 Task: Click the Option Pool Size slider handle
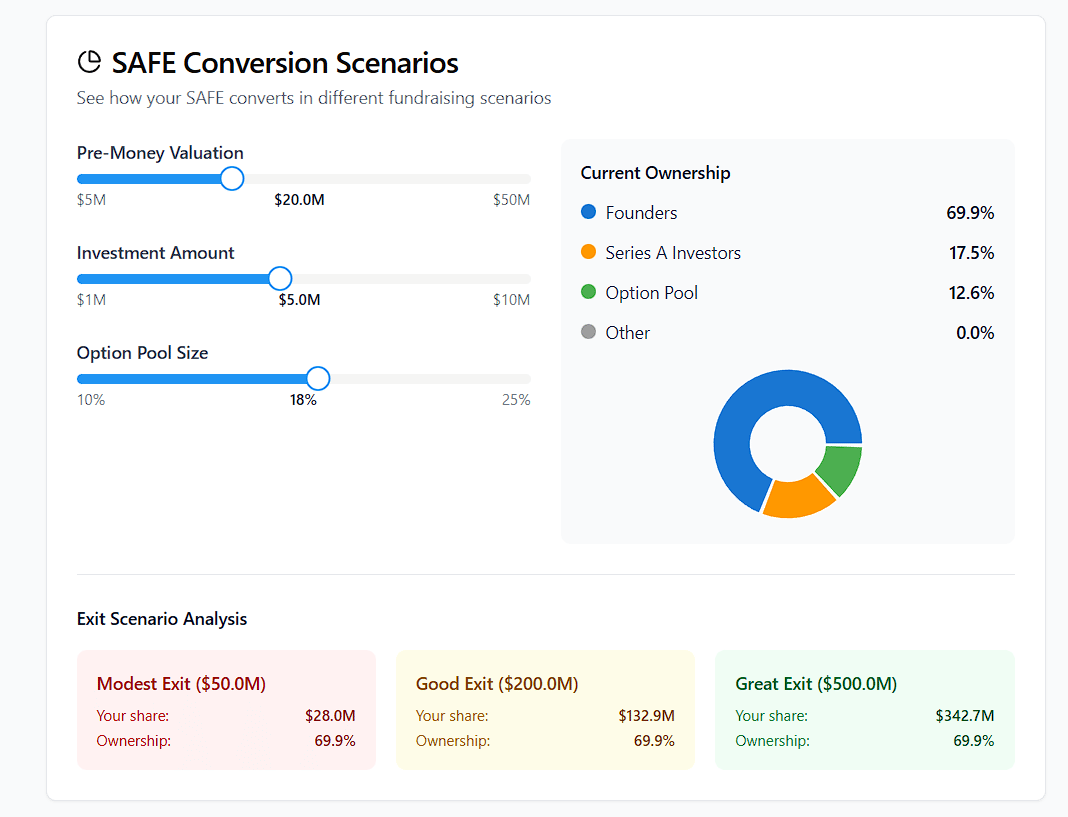(x=318, y=379)
